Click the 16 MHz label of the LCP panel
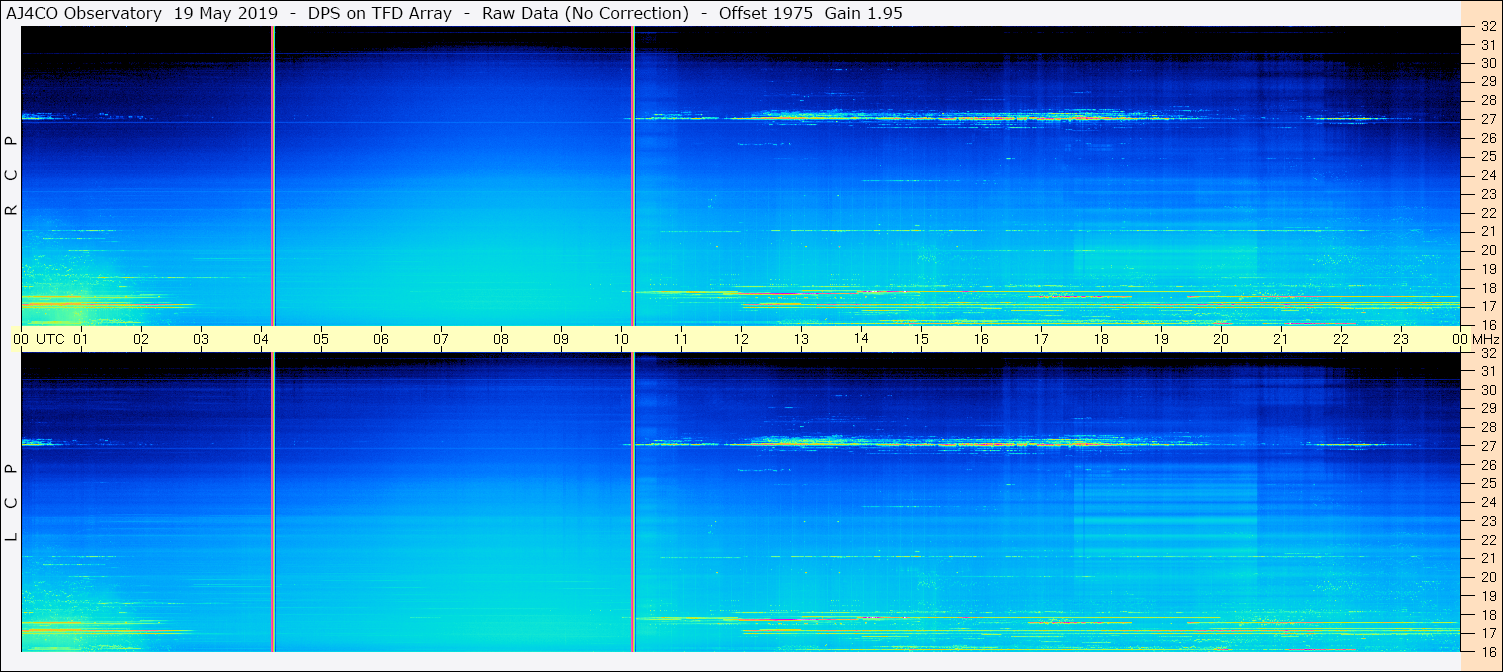 (x=1488, y=651)
